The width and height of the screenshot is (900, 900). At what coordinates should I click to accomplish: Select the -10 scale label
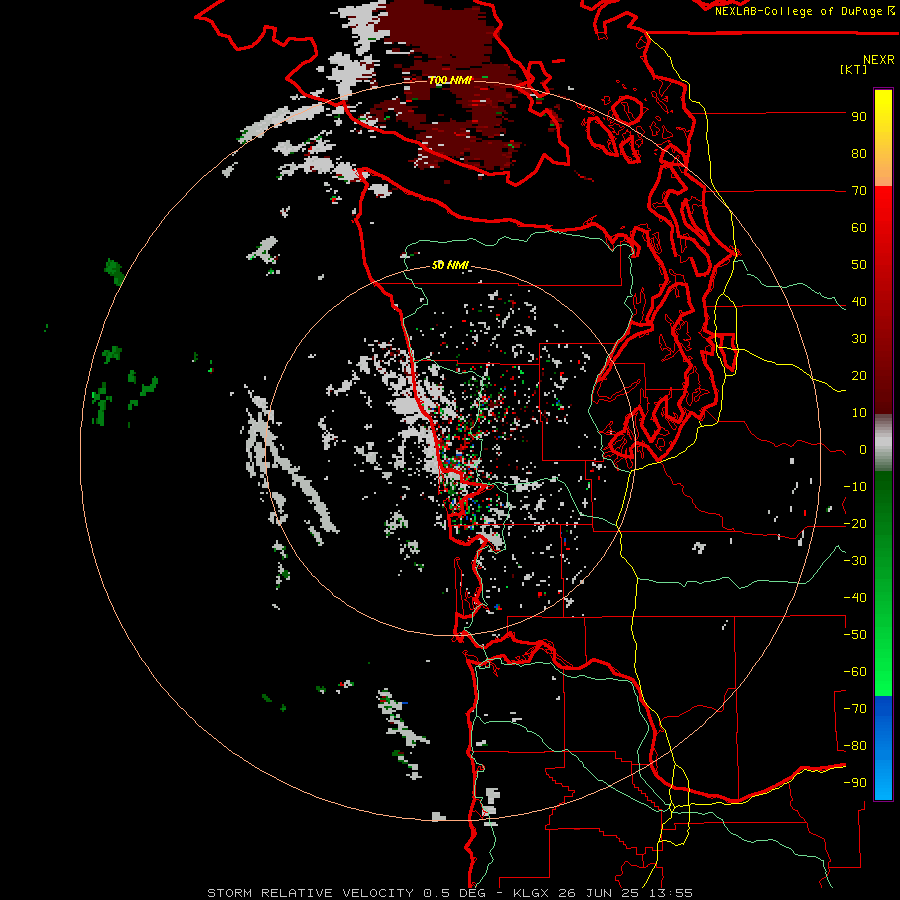coord(855,487)
